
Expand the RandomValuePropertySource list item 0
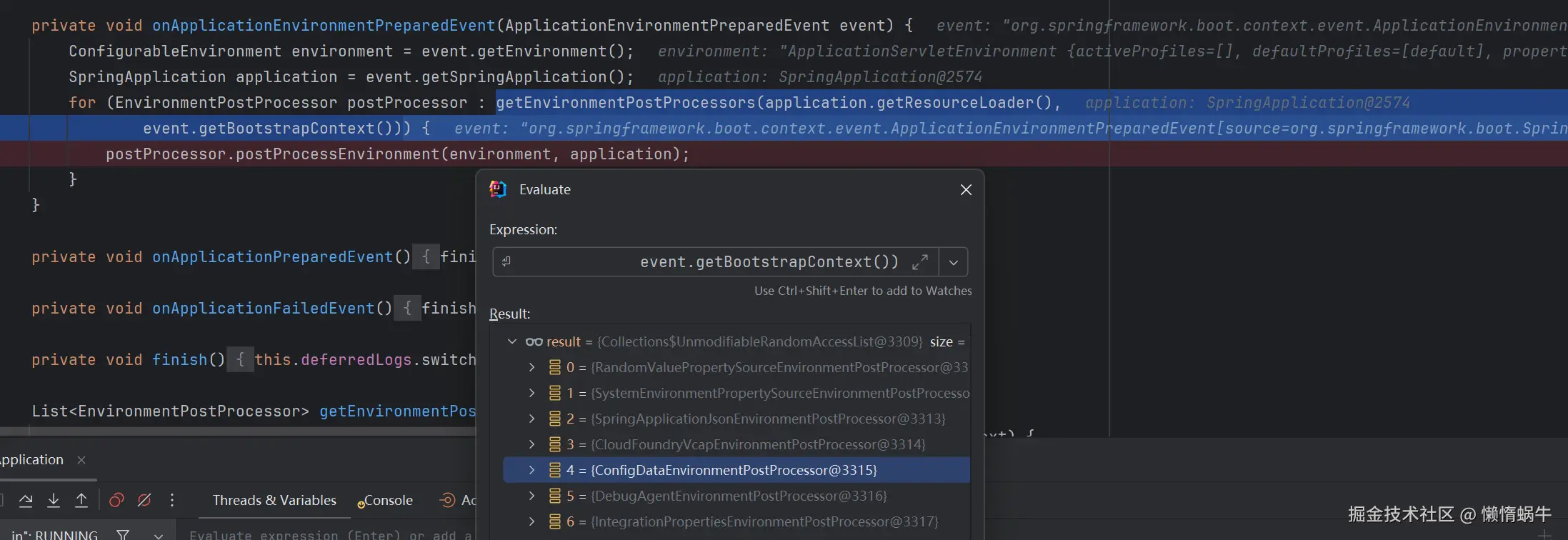531,367
